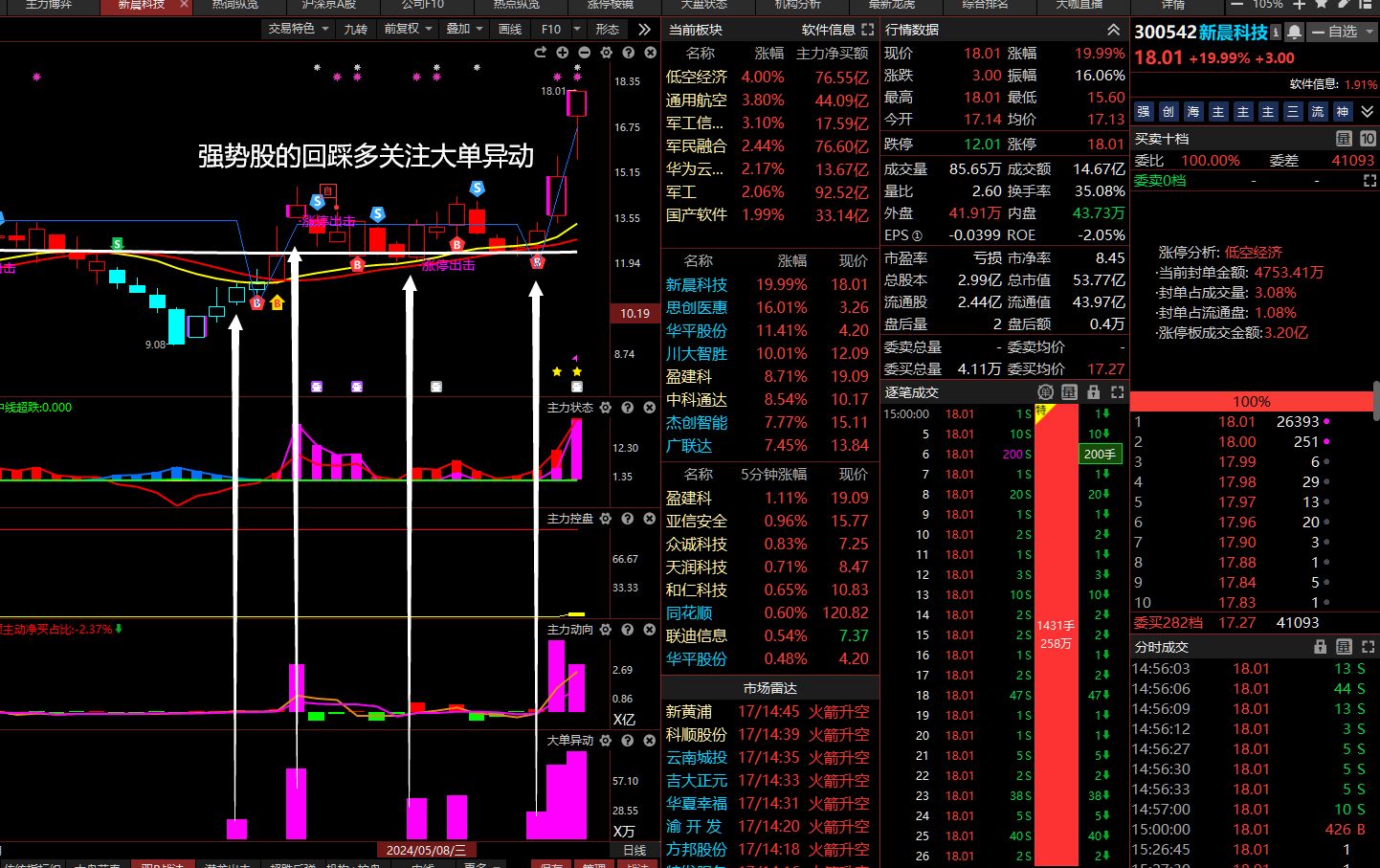This screenshot has width=1380, height=868.
Task: Click the chart zoom-in plus icon
Action: click(562, 53)
